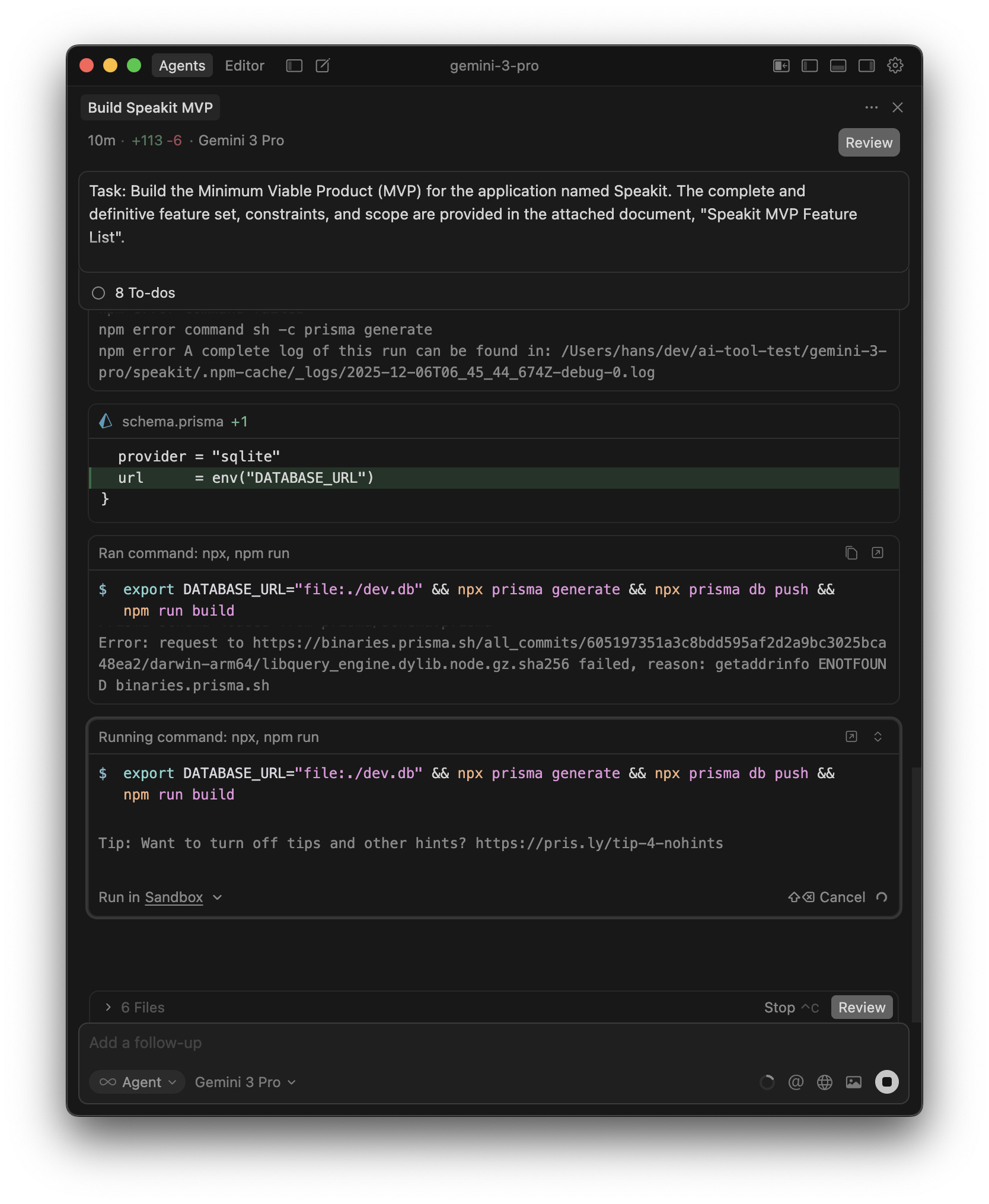Screen dimensions: 989x1204
Task: Toggle the bottom panel layout
Action: point(838,65)
